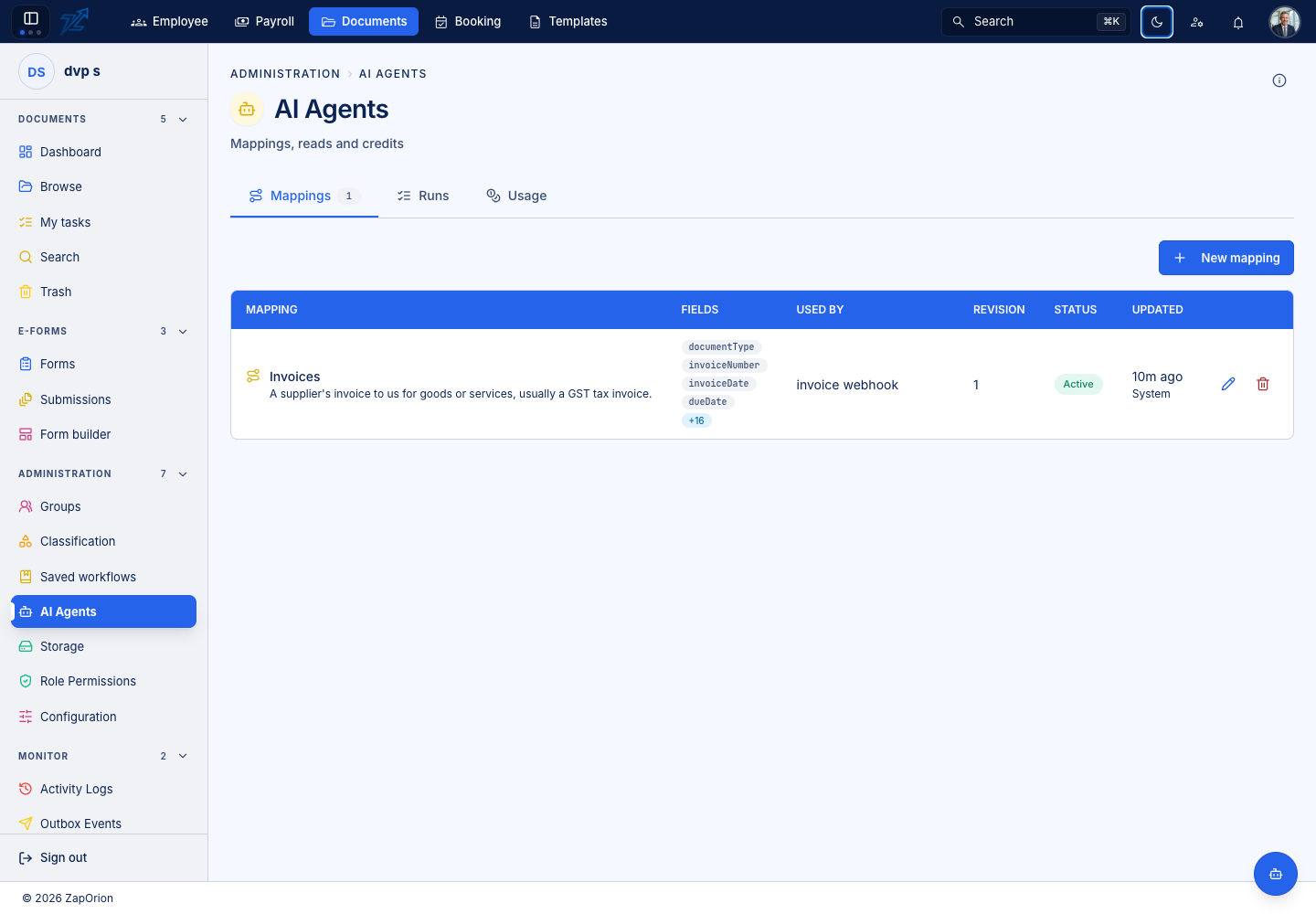This screenshot has width=1316, height=914.
Task: Open Trash in sidebar
Action: tap(103, 292)
